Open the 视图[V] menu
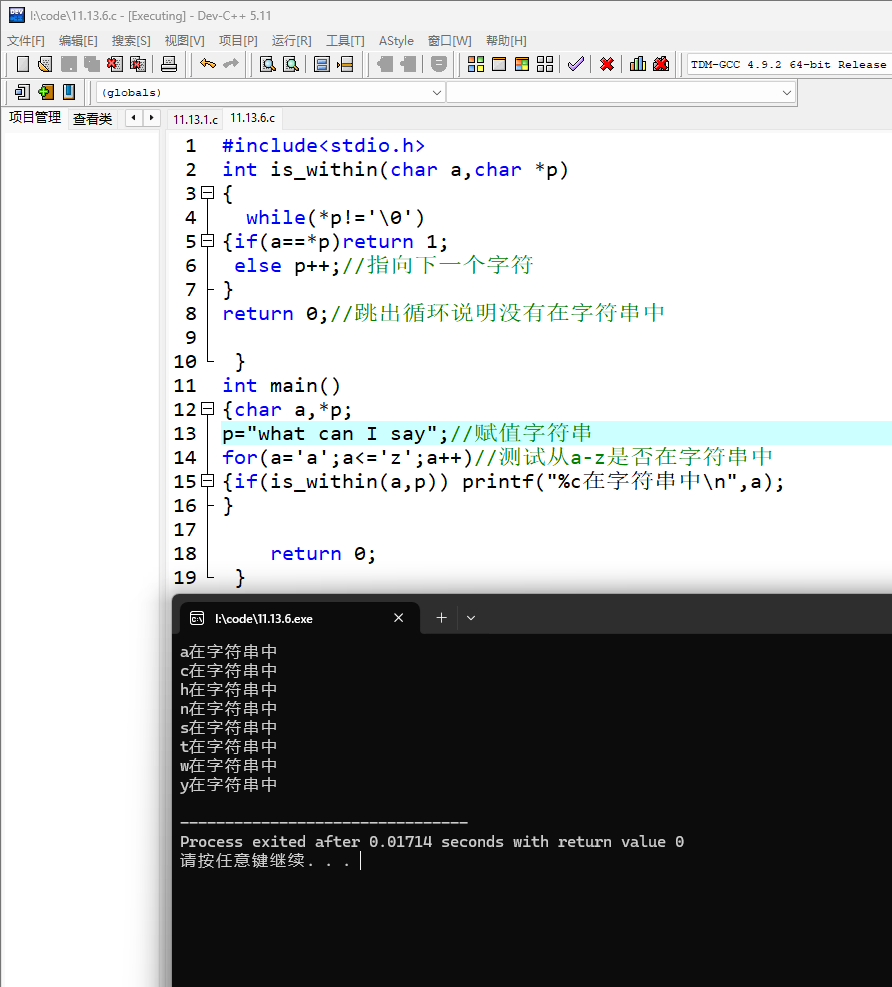 pos(184,41)
